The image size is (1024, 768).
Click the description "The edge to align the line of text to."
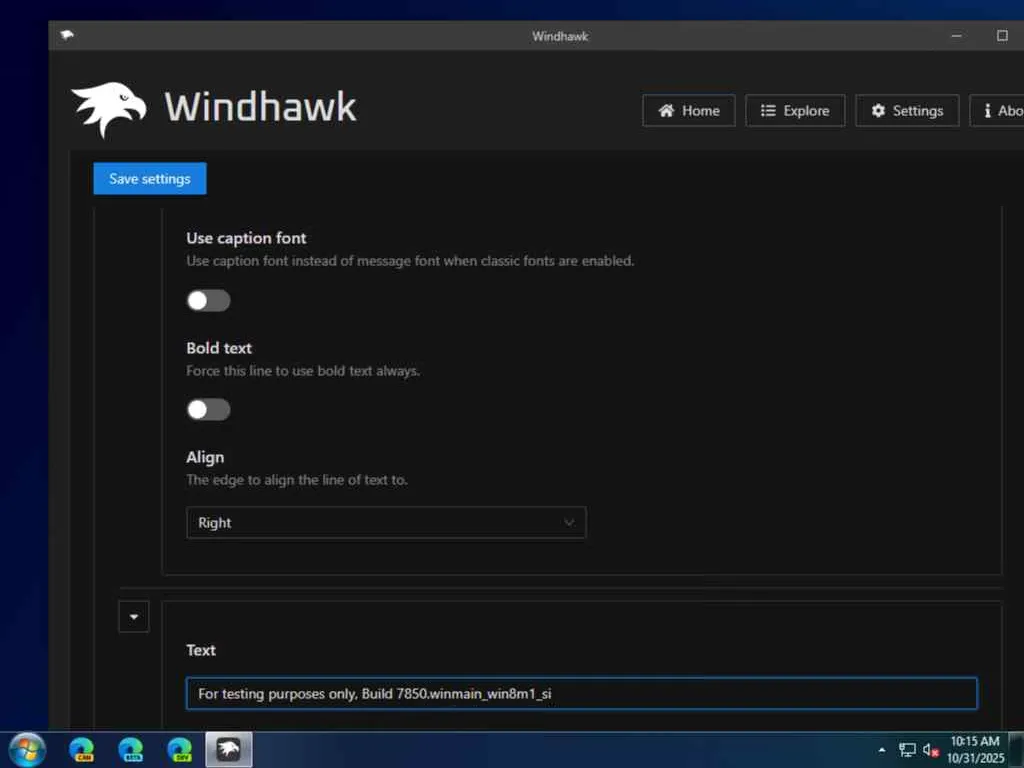[297, 480]
